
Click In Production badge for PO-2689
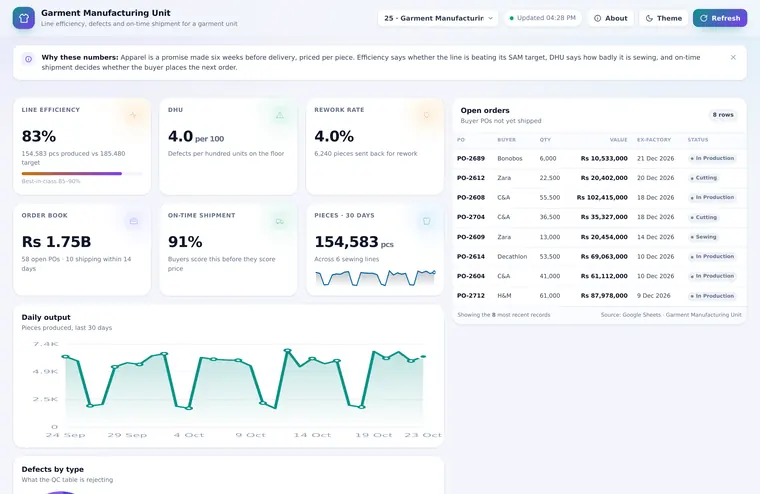[712, 159]
